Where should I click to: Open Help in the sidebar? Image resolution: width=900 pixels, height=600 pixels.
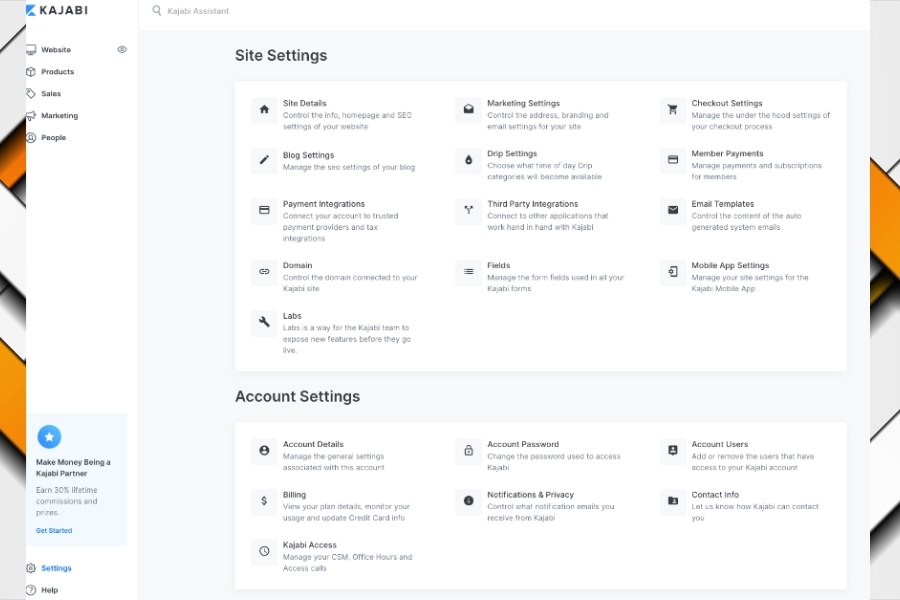49,590
